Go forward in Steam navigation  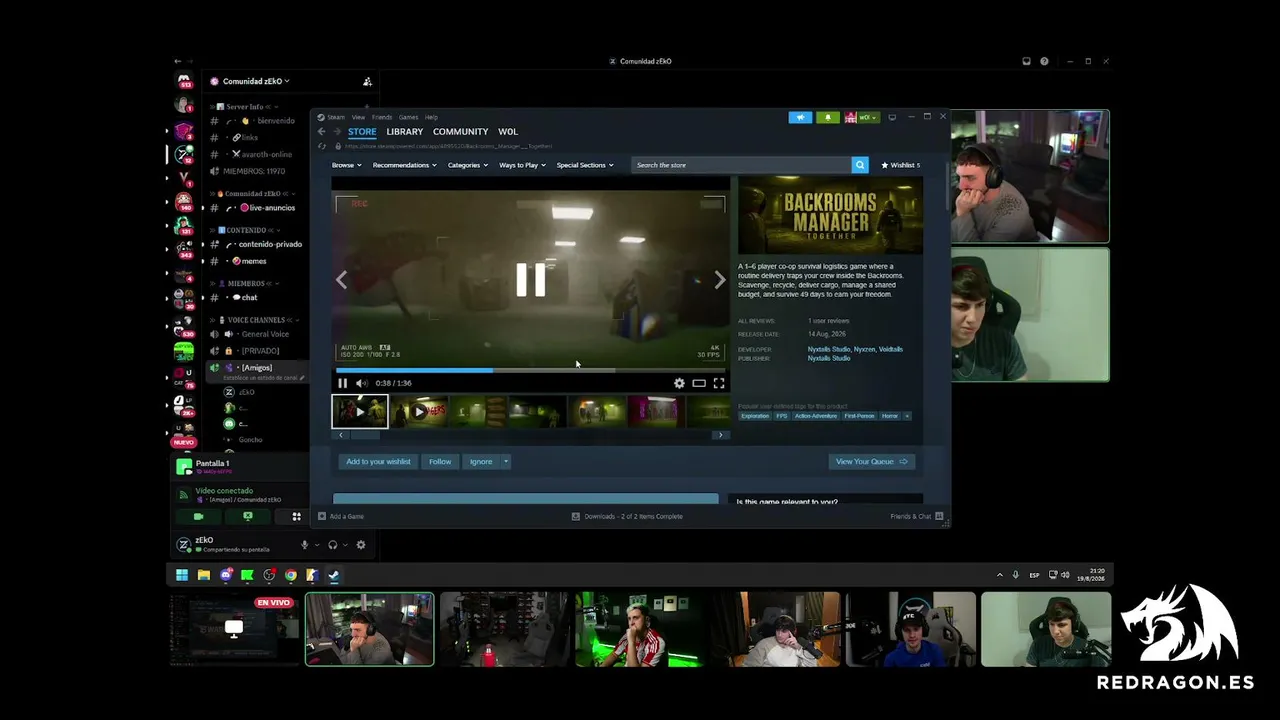pyautogui.click(x=337, y=132)
